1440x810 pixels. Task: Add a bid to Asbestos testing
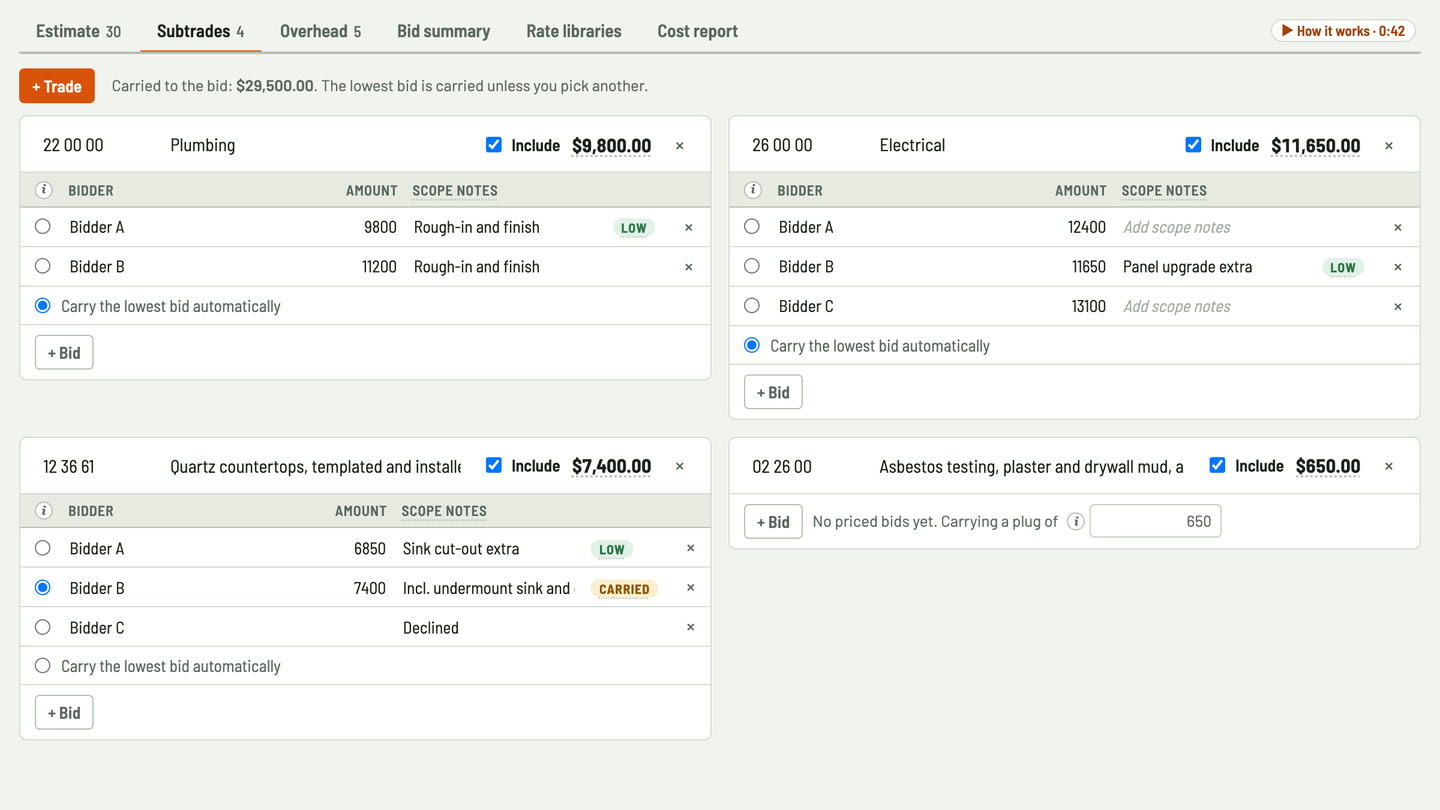773,522
